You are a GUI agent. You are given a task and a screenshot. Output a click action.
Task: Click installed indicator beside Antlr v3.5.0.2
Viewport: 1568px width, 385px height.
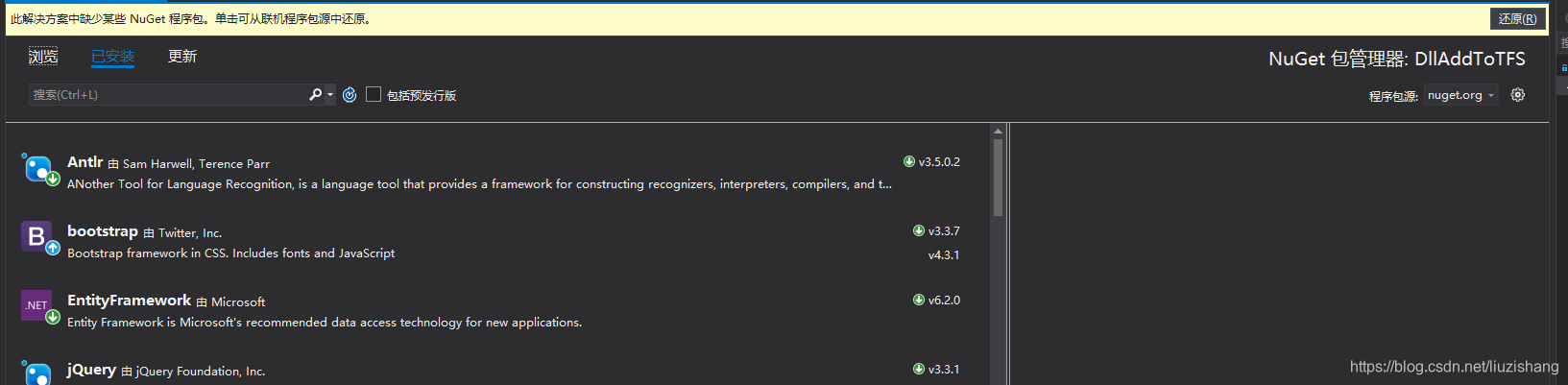908,161
